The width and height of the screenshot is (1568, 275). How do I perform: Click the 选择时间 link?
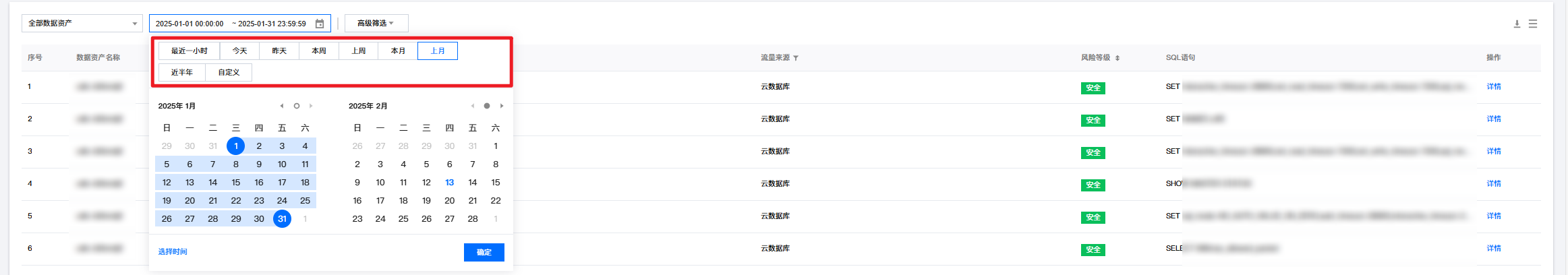click(x=173, y=252)
